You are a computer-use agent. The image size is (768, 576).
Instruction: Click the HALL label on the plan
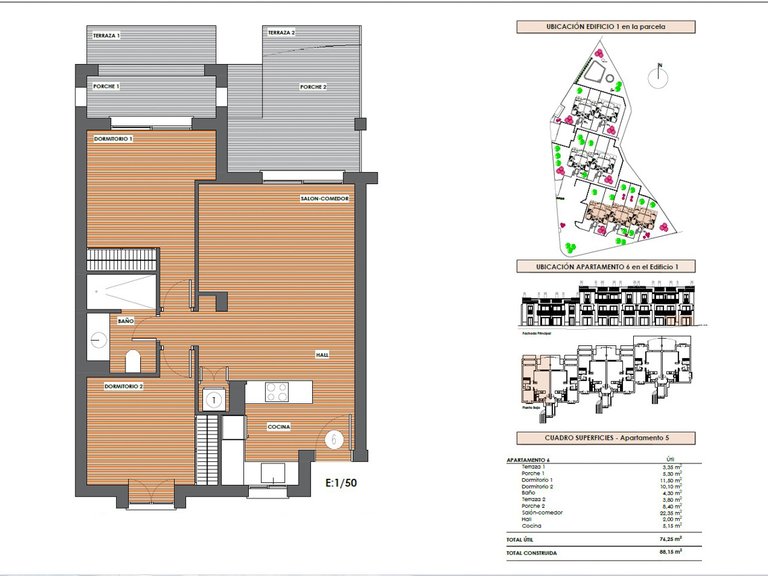coord(322,355)
